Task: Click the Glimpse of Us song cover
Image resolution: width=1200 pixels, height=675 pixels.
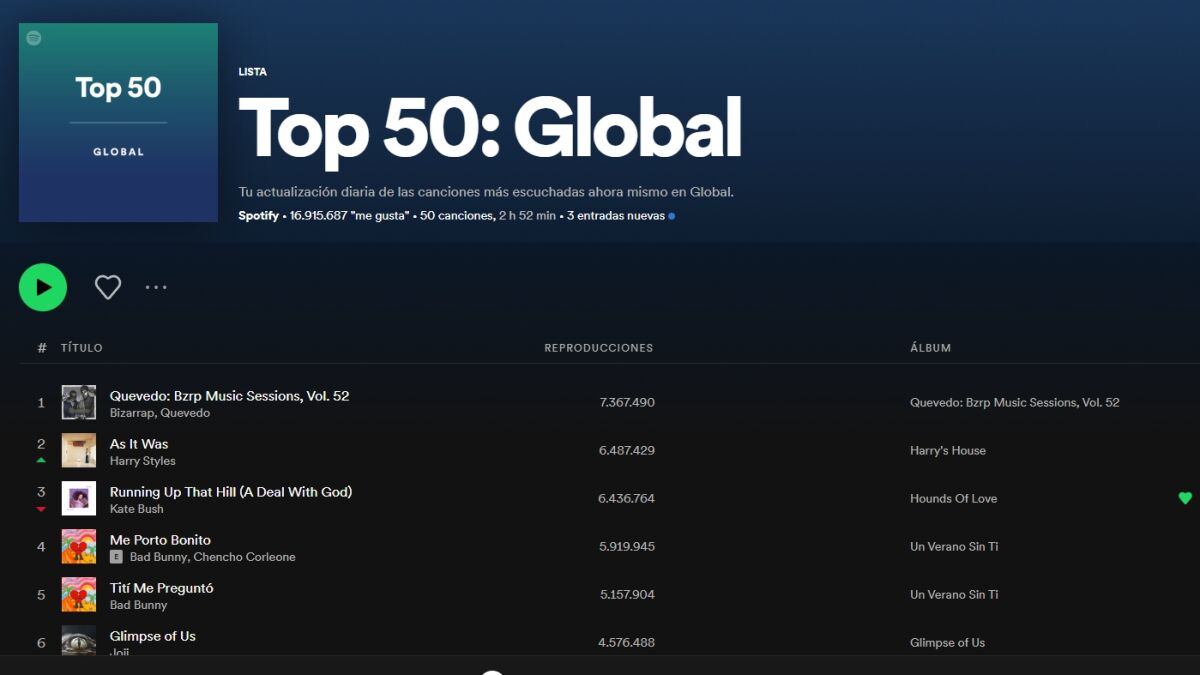Action: point(79,640)
